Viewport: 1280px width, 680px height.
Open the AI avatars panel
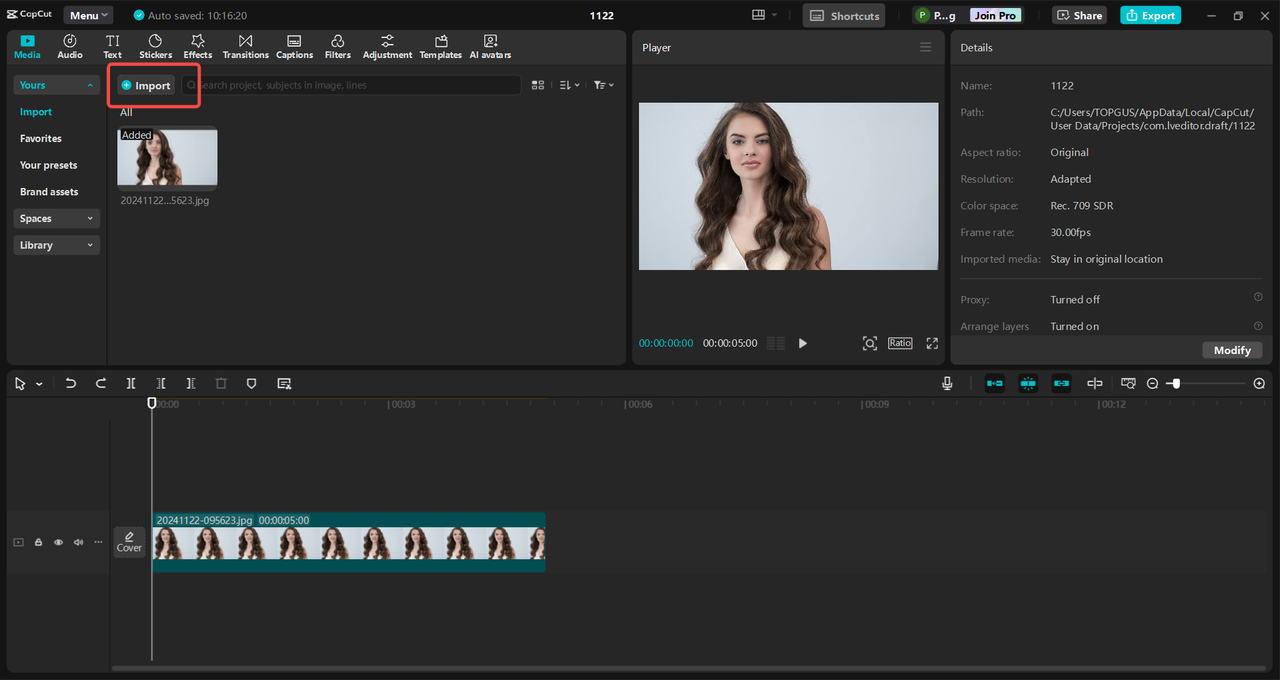[490, 47]
